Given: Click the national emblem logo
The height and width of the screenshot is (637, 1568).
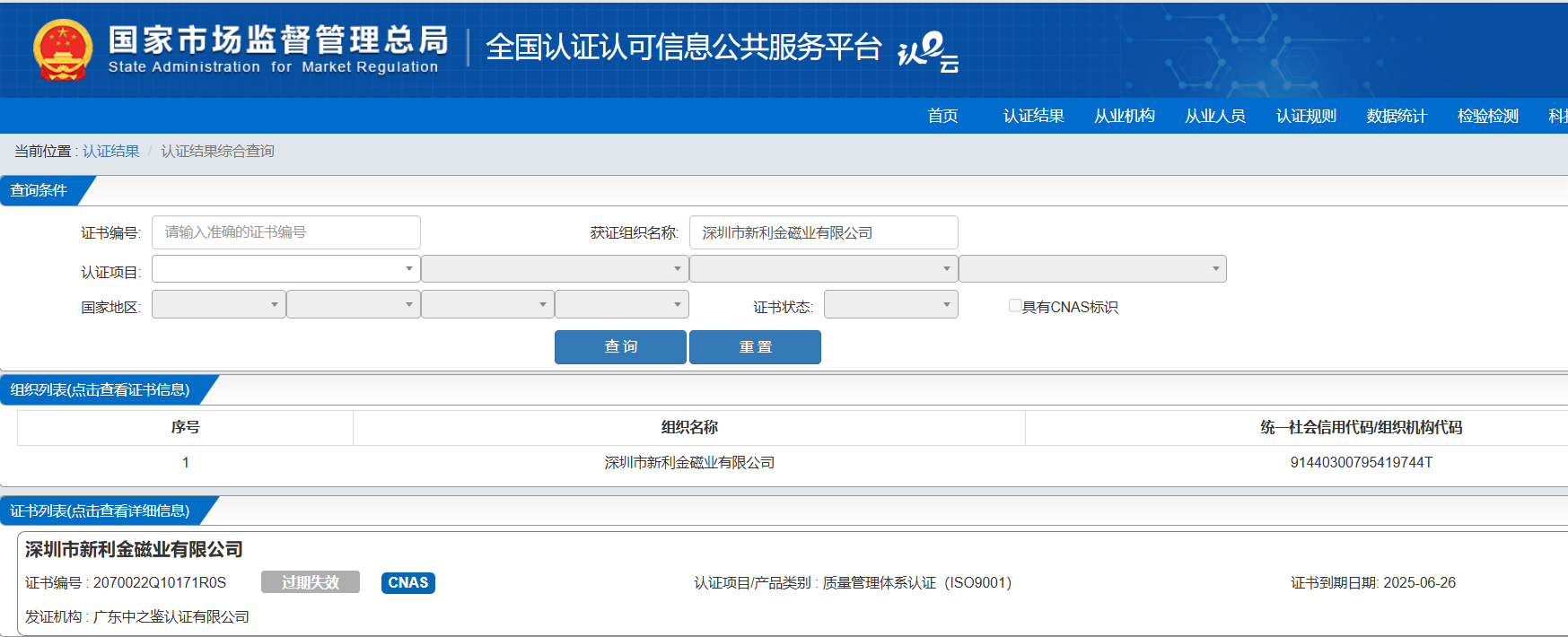Looking at the screenshot, I should coord(63,49).
